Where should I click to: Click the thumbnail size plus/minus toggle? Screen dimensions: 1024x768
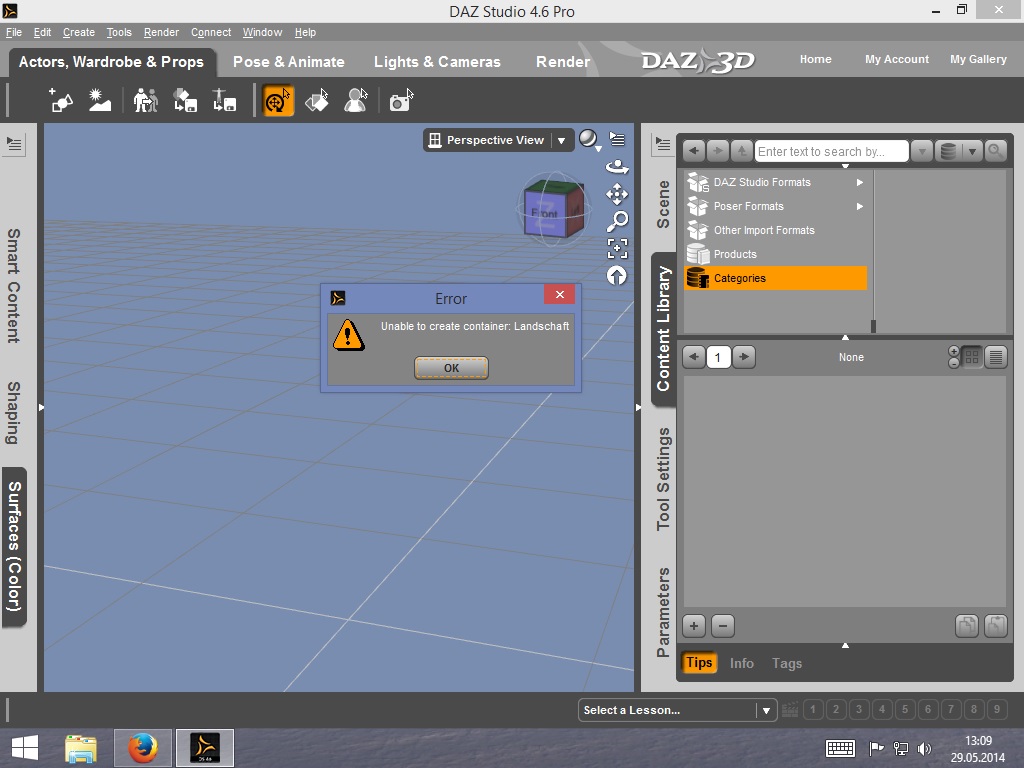tap(953, 357)
